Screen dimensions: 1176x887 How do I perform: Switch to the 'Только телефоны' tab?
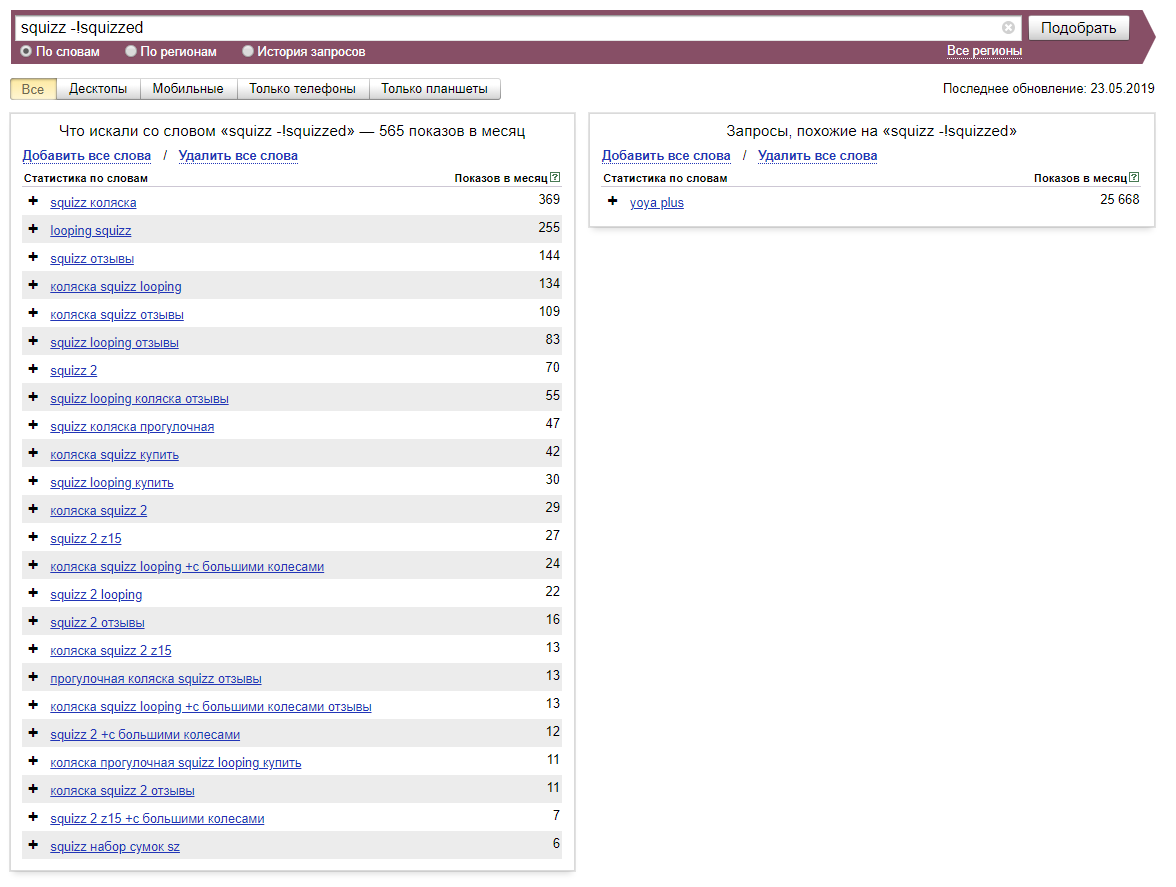click(x=302, y=89)
